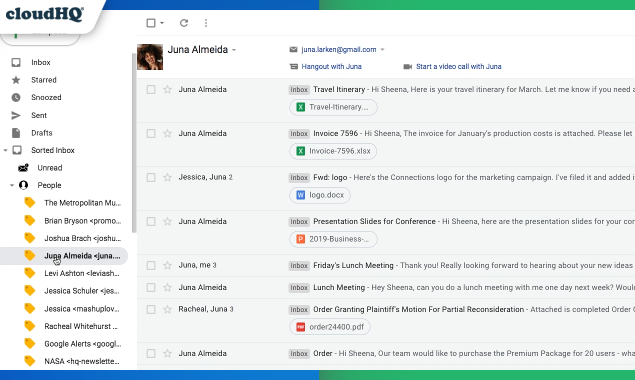This screenshot has width=635, height=380.
Task: Start a video call with Juna
Action: [458, 66]
